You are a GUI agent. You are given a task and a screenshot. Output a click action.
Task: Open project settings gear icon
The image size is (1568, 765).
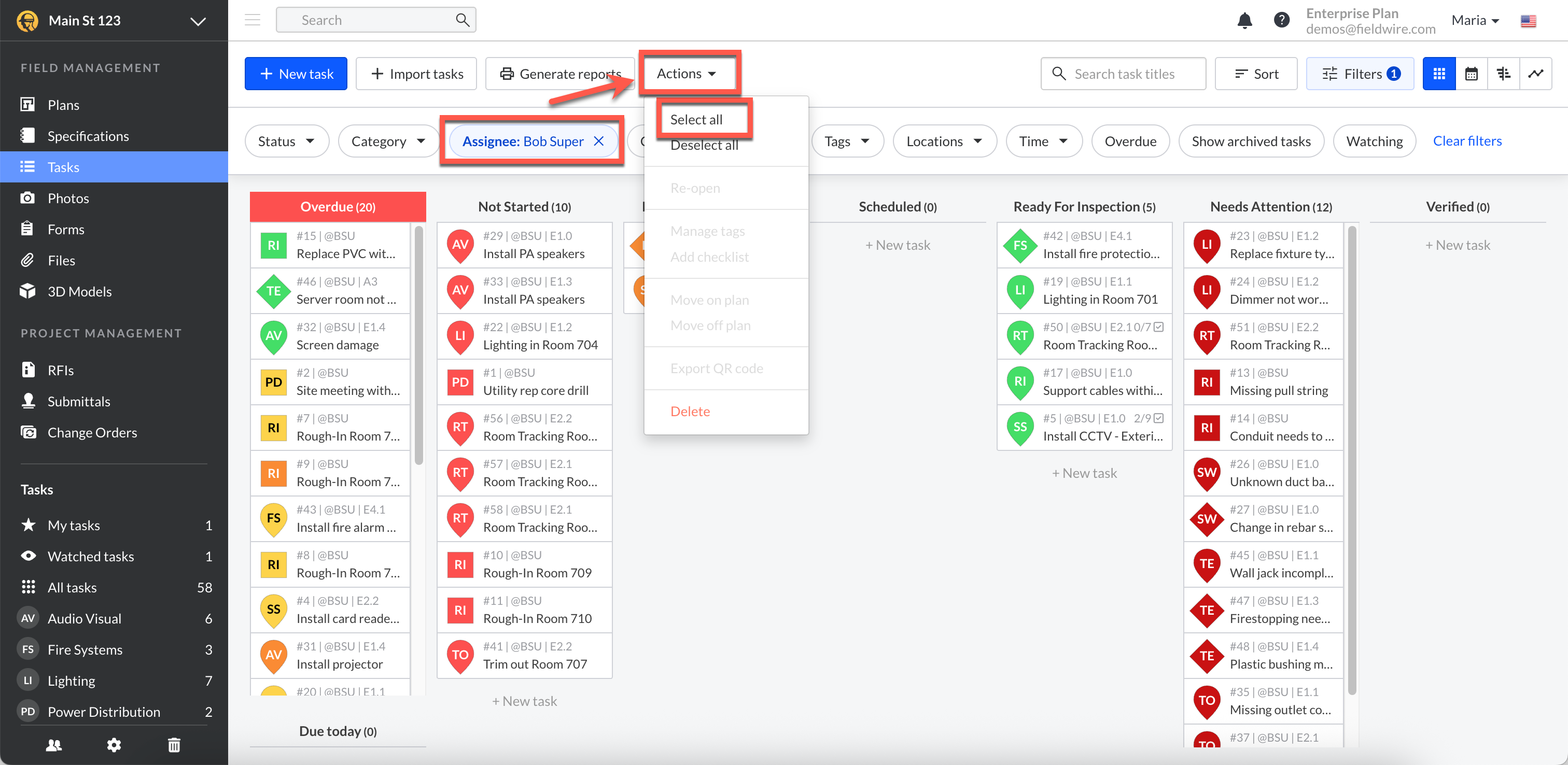coord(114,744)
